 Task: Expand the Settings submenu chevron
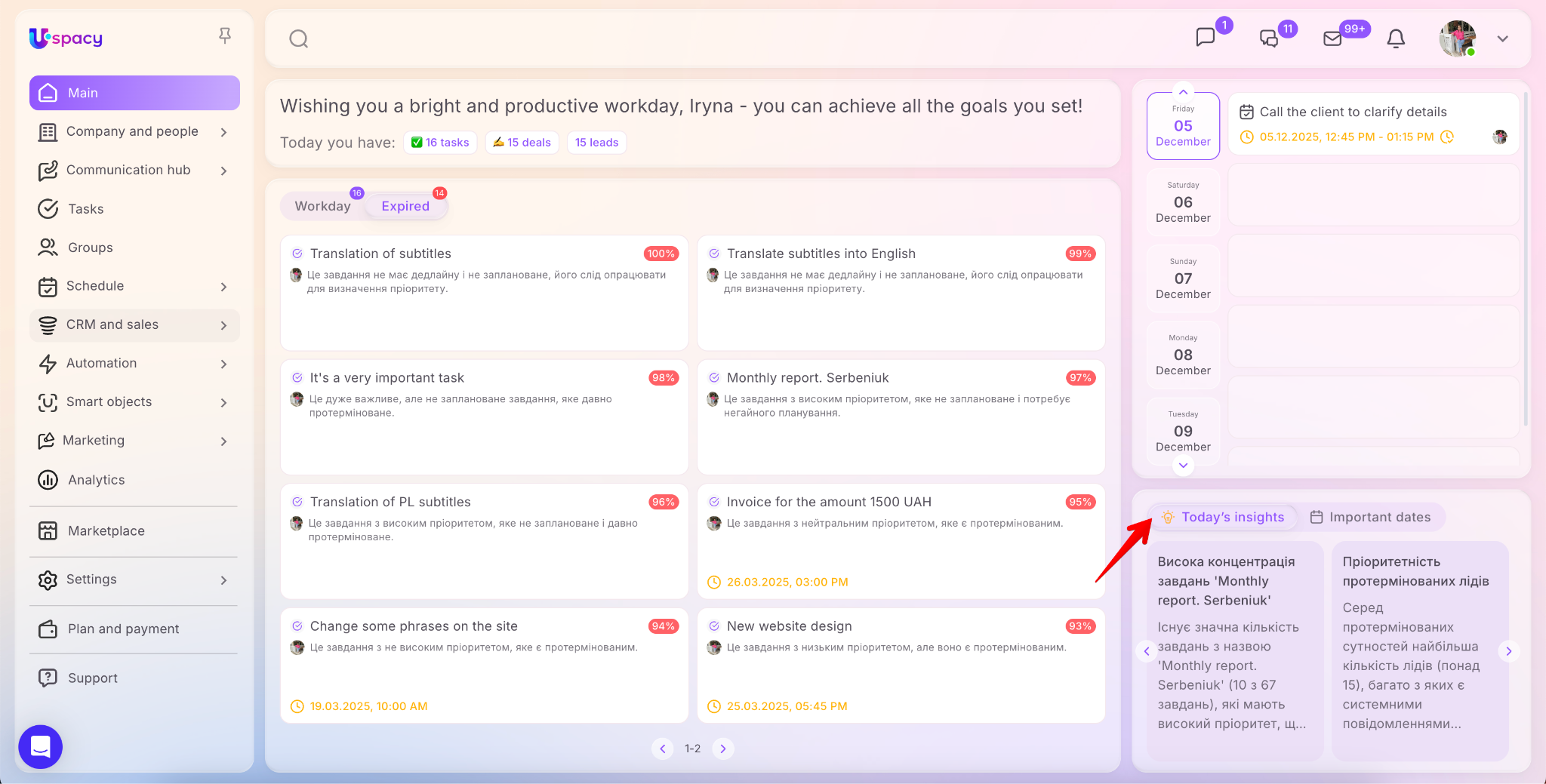(223, 580)
